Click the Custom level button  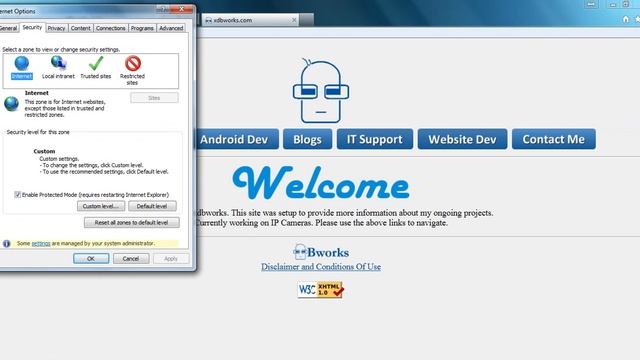click(x=101, y=206)
